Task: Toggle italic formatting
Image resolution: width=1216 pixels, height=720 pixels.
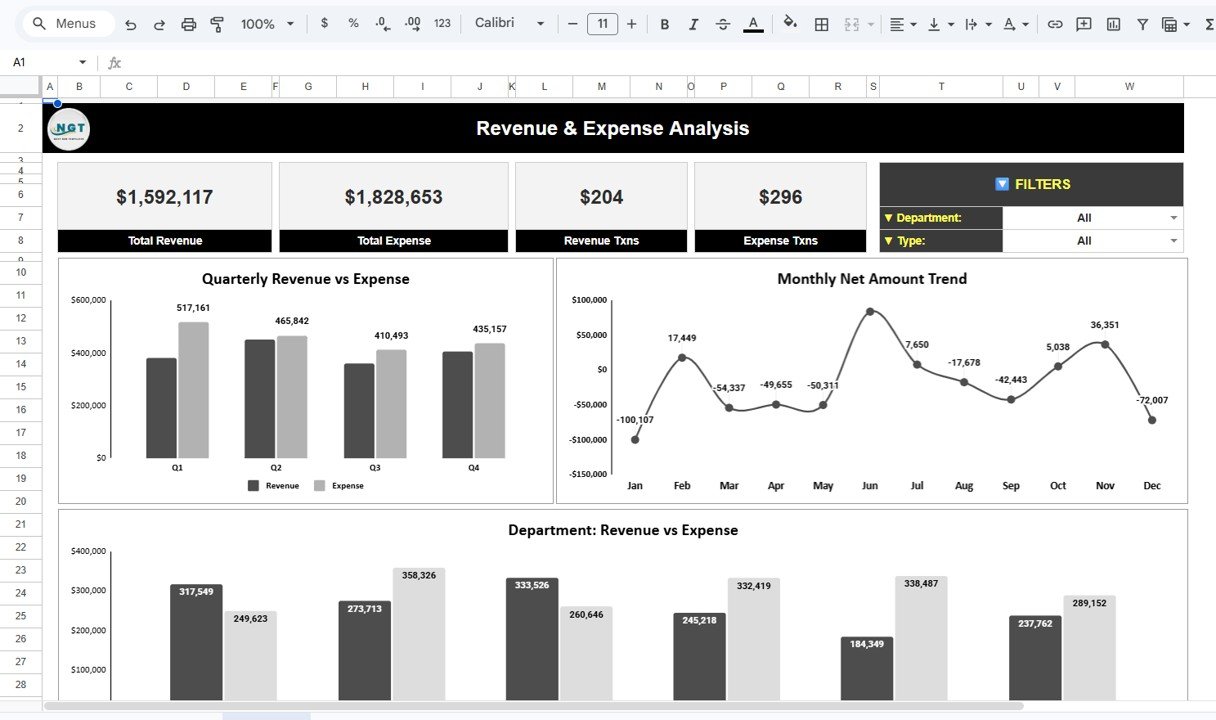Action: click(x=693, y=23)
